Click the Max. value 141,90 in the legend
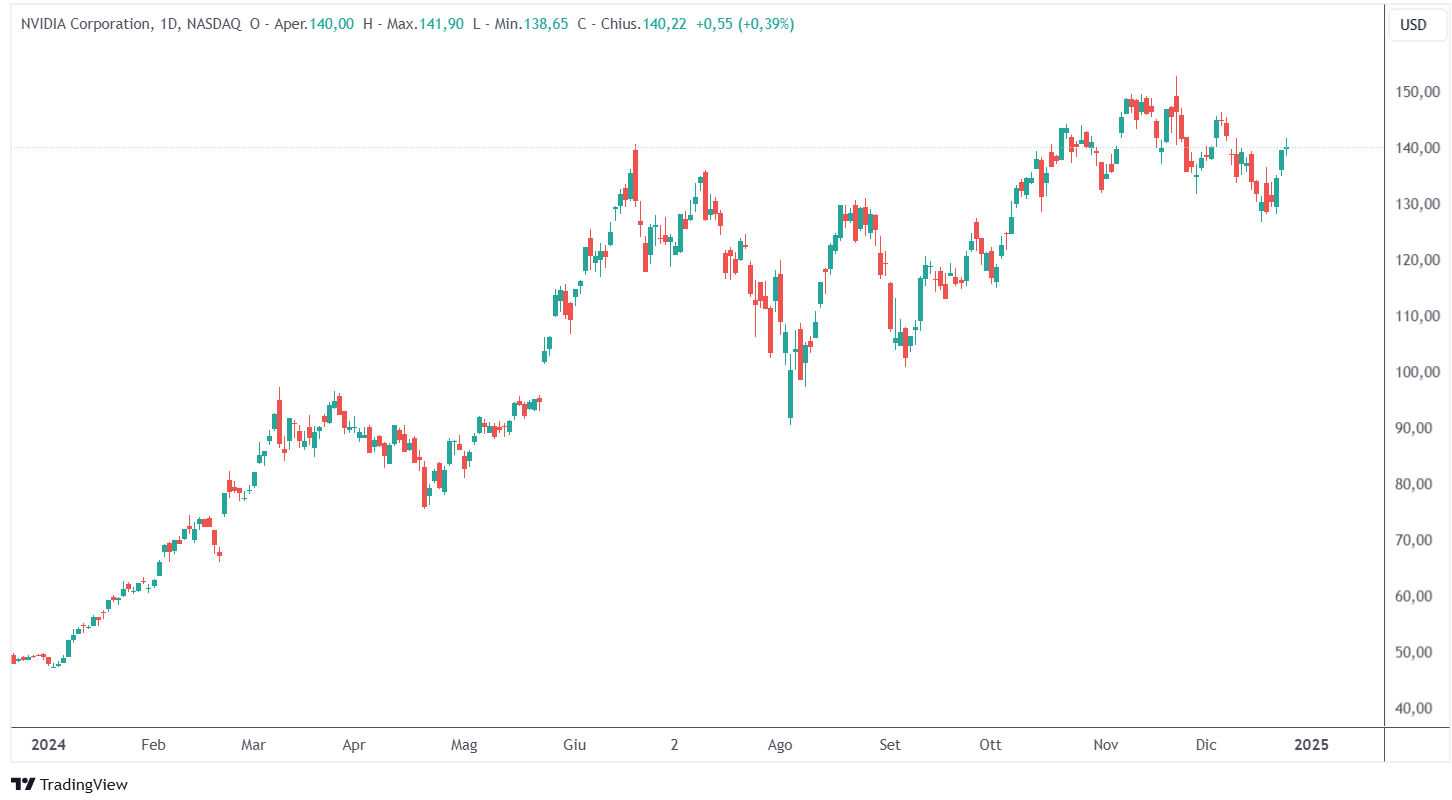 click(x=441, y=24)
